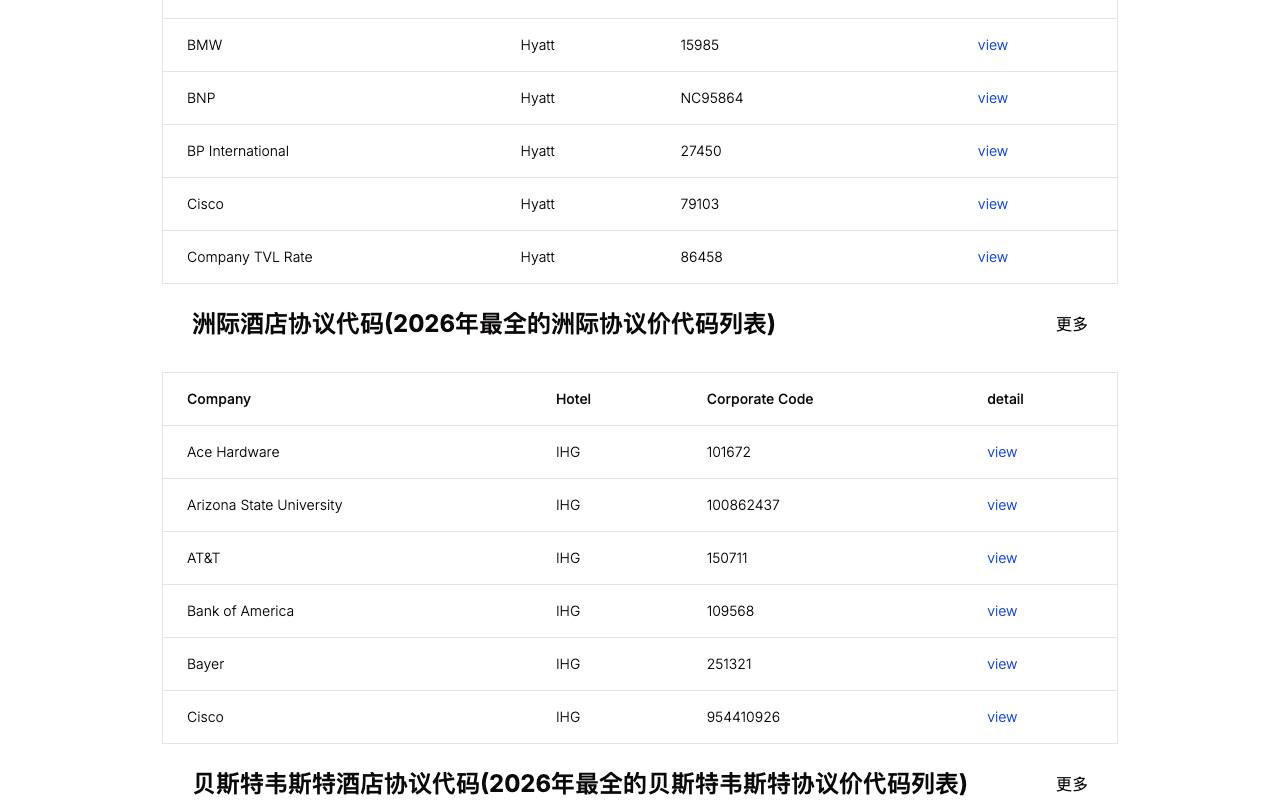Click Hyatt in the BMW row
1280x800 pixels.
[x=538, y=45]
